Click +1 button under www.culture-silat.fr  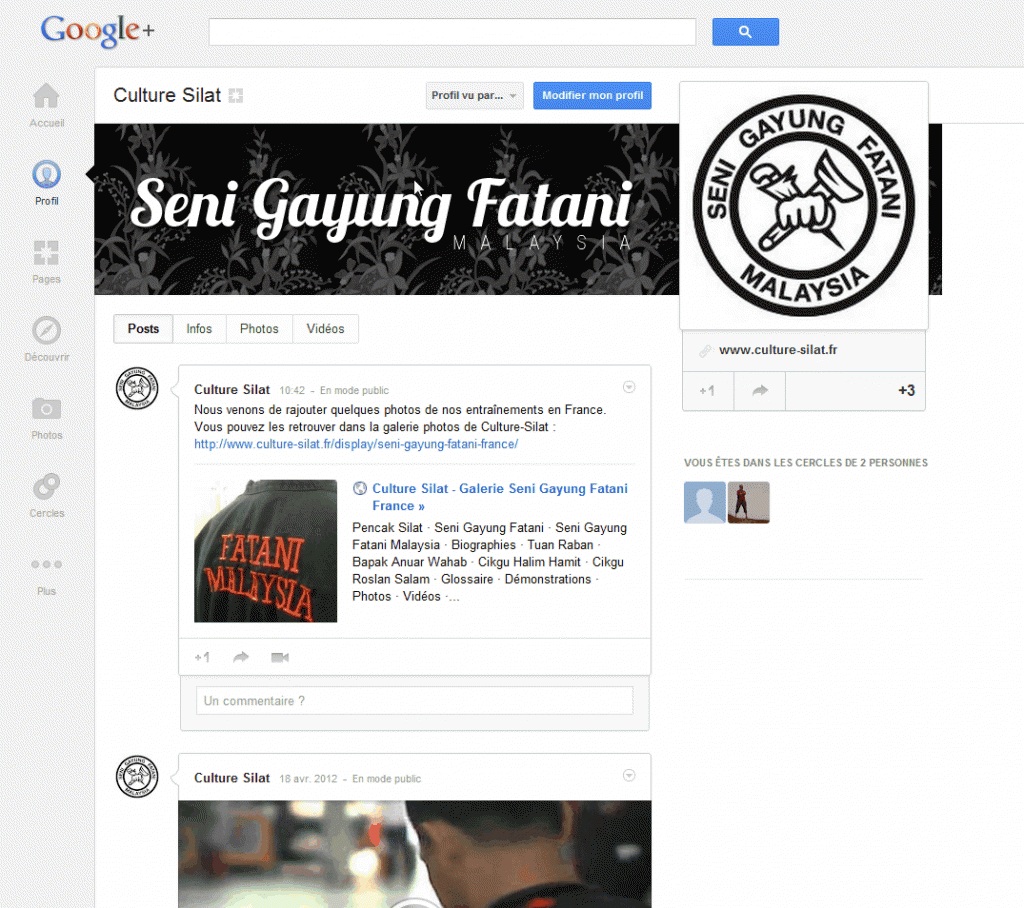coord(708,391)
